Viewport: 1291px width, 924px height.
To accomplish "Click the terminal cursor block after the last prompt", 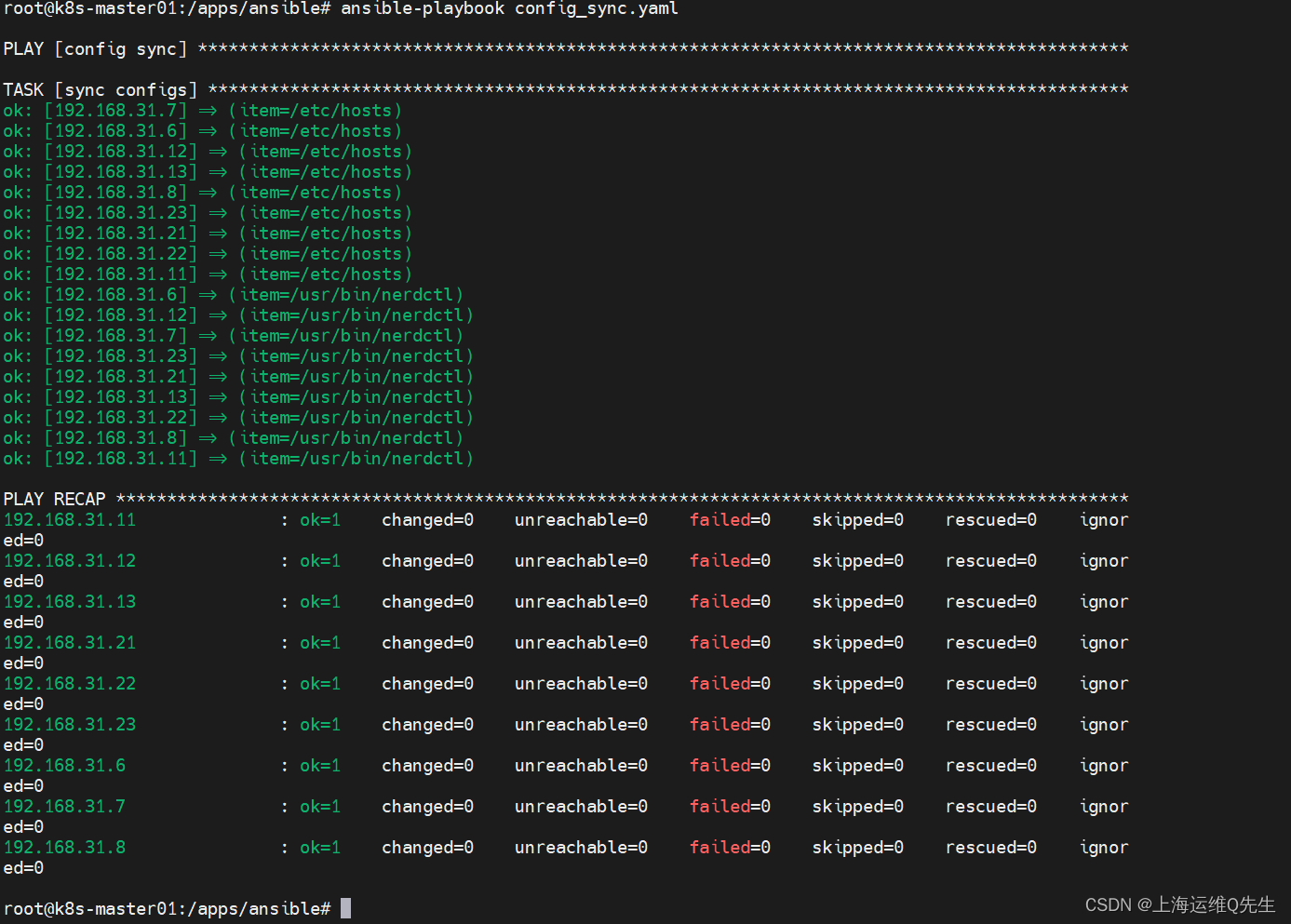I will coord(345,908).
